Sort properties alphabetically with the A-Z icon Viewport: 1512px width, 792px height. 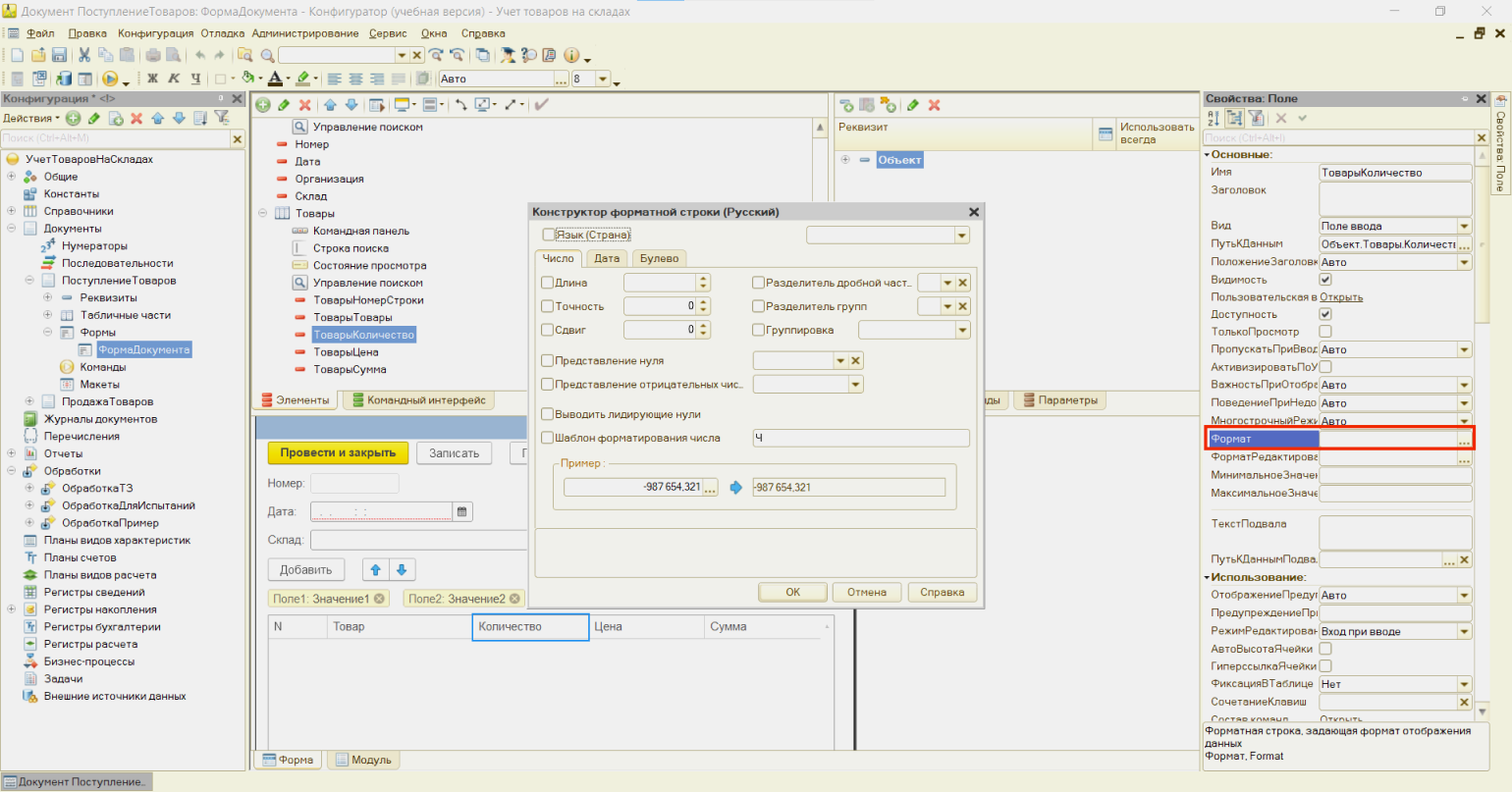coord(1214,119)
